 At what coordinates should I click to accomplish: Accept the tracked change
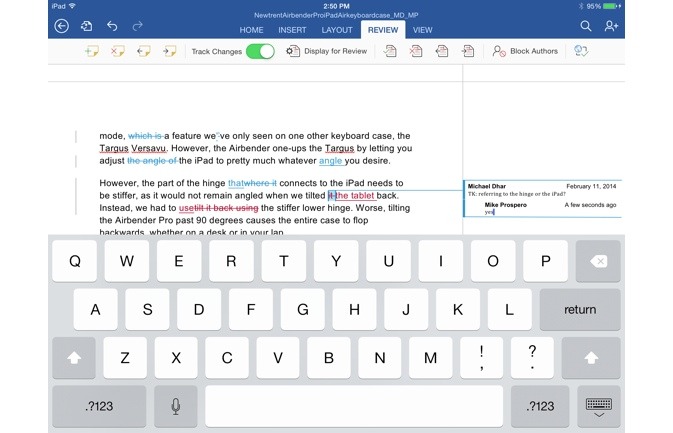coord(390,51)
